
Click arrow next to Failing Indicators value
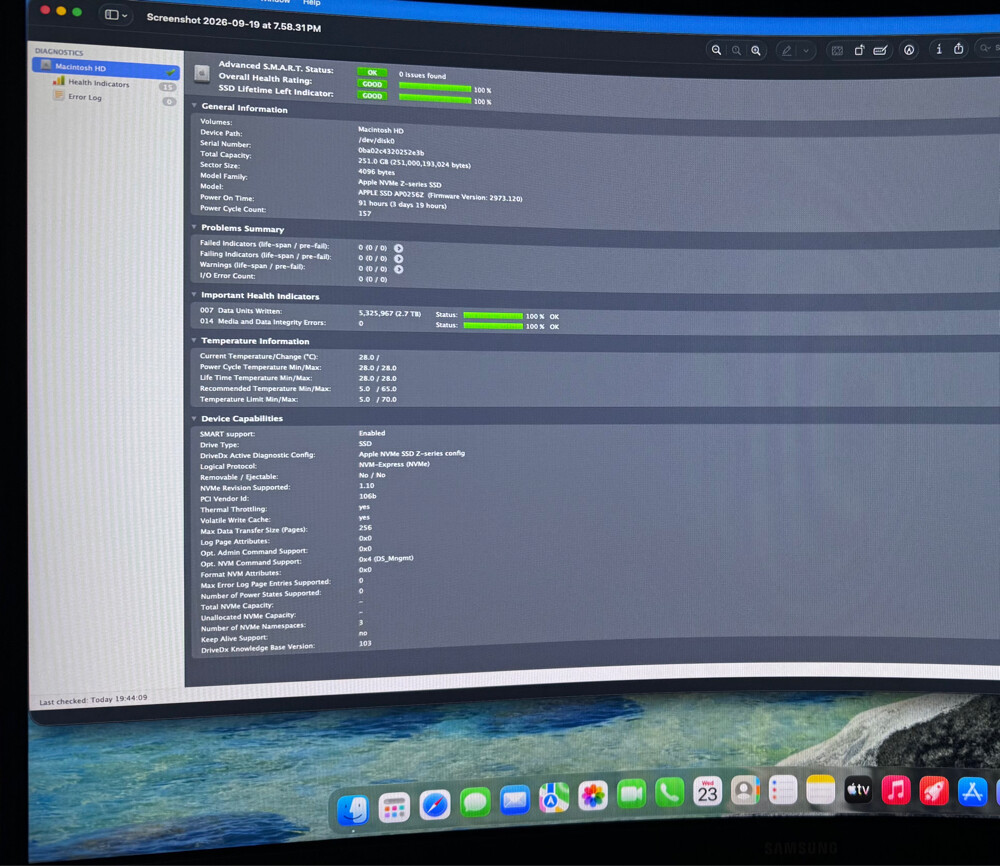point(399,259)
